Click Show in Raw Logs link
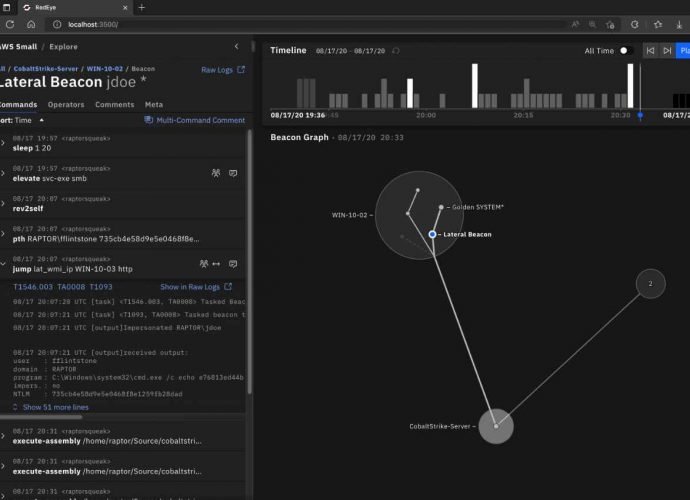The image size is (690, 500). coord(196,287)
